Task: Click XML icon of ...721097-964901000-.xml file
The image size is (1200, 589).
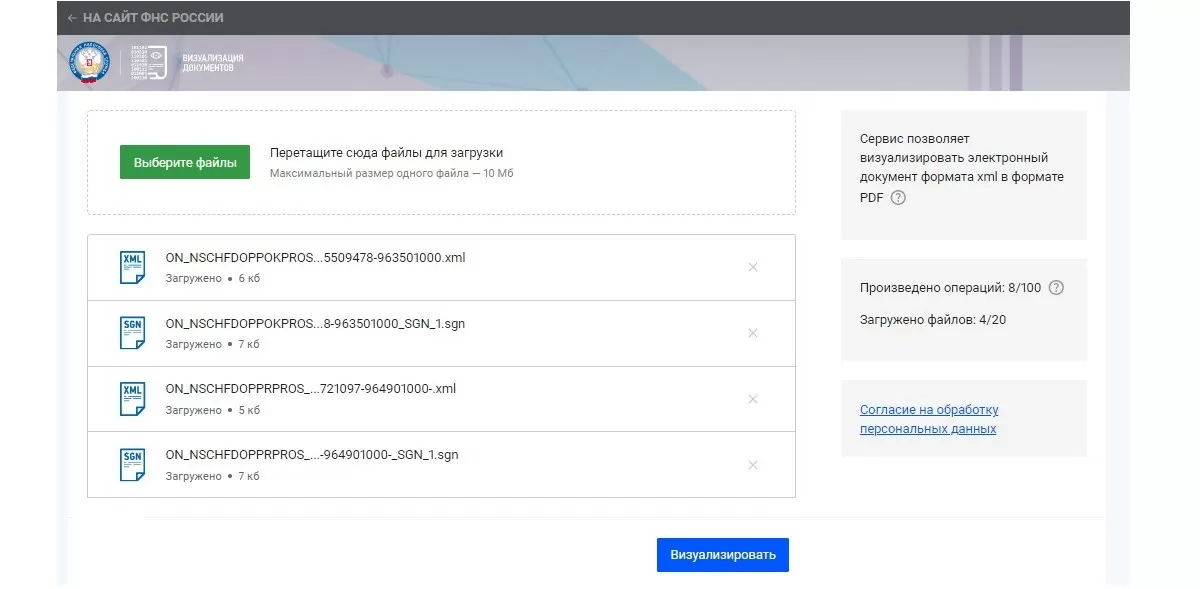Action: point(133,399)
